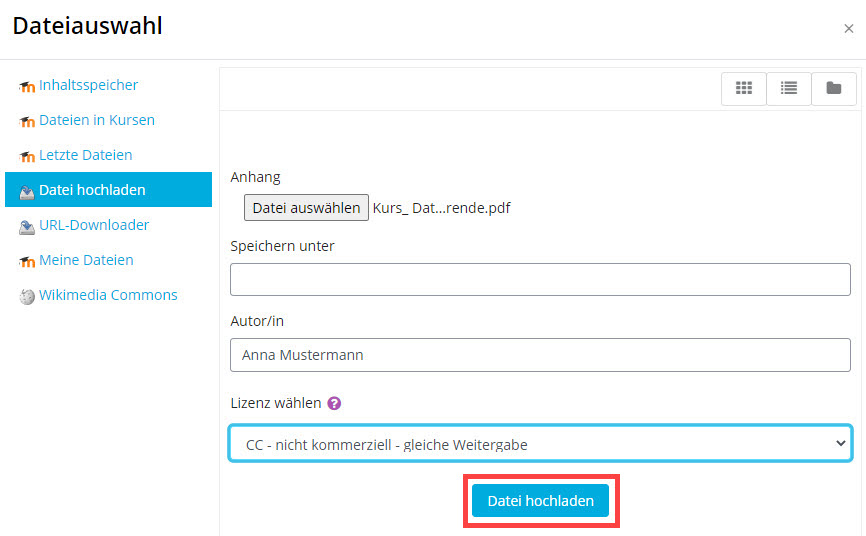Image resolution: width=866 pixels, height=536 pixels.
Task: Select Datei hochladen in the sidebar
Action: tap(92, 190)
